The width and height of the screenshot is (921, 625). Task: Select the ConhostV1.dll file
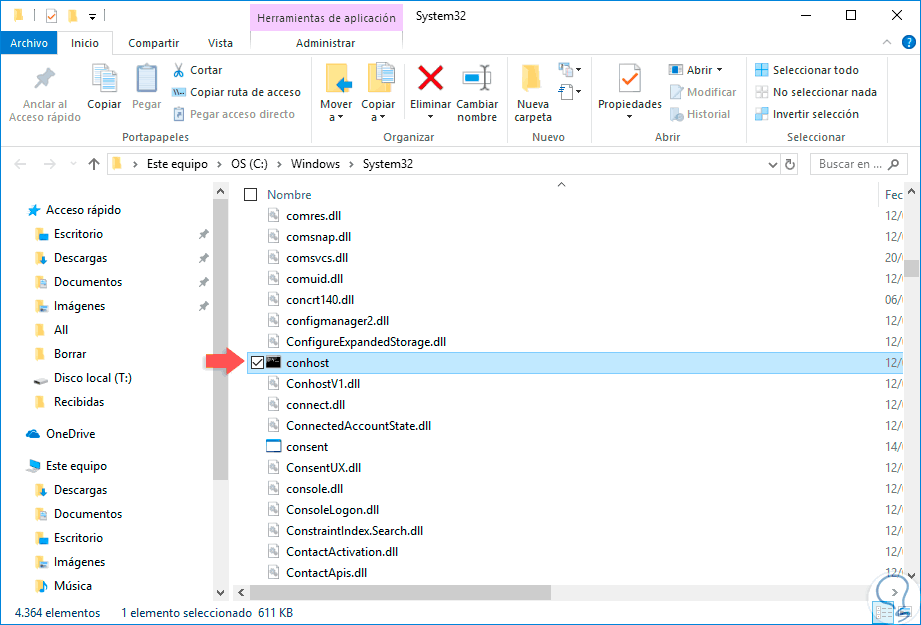[323, 384]
